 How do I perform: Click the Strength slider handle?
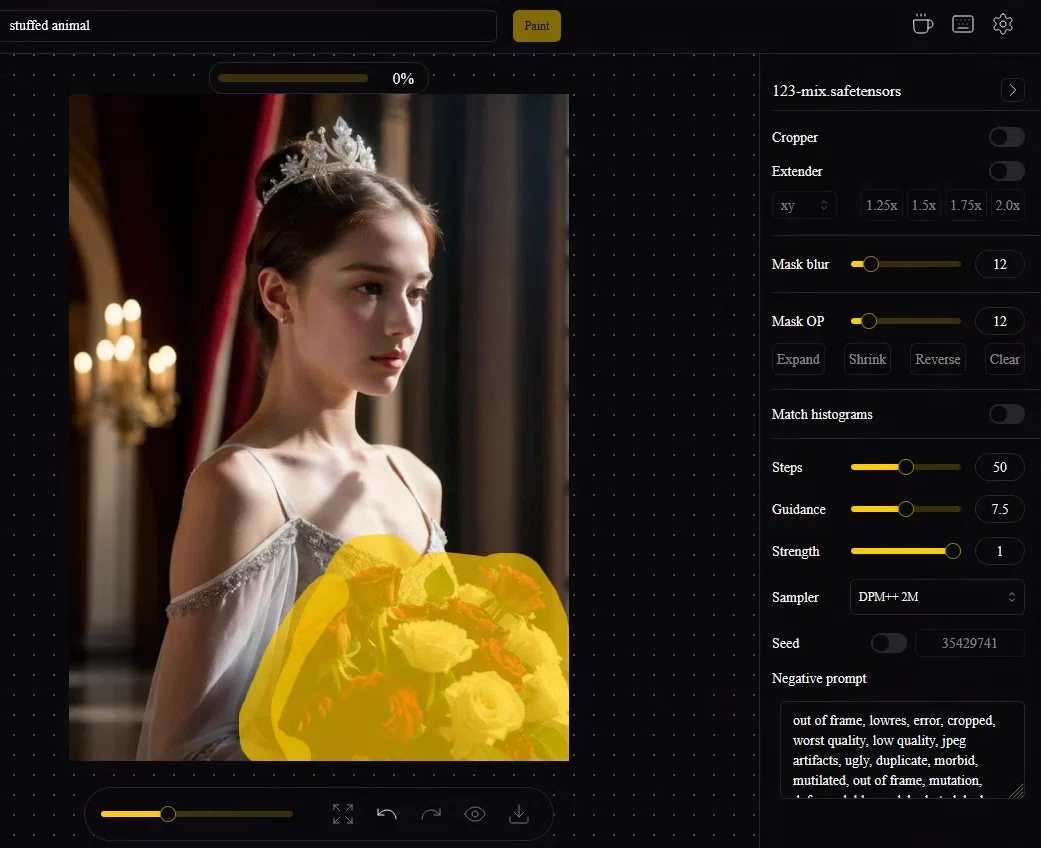[x=953, y=551]
